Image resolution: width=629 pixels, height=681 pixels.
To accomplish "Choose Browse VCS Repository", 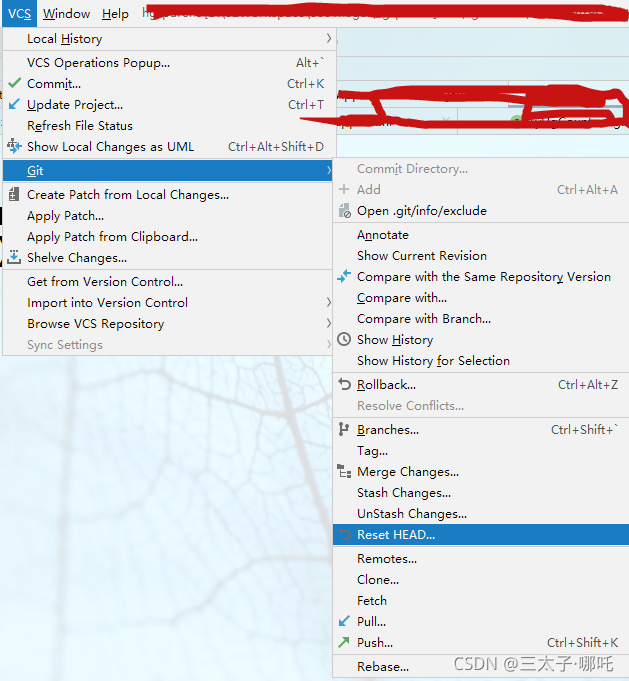I will click(x=168, y=324).
